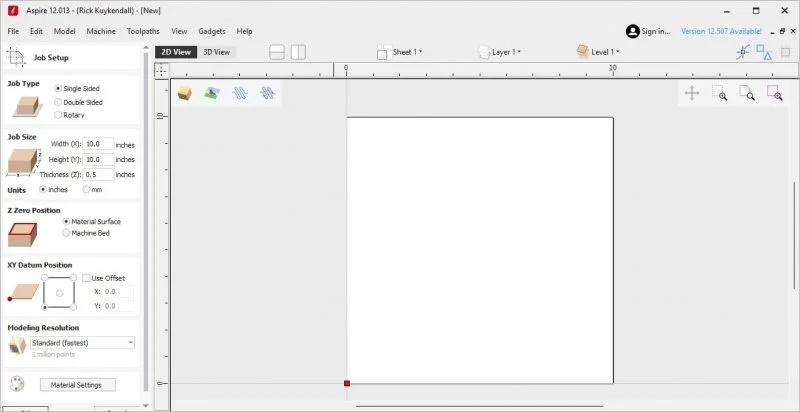Click the Sheet 1 sheets icon

pos(384,52)
